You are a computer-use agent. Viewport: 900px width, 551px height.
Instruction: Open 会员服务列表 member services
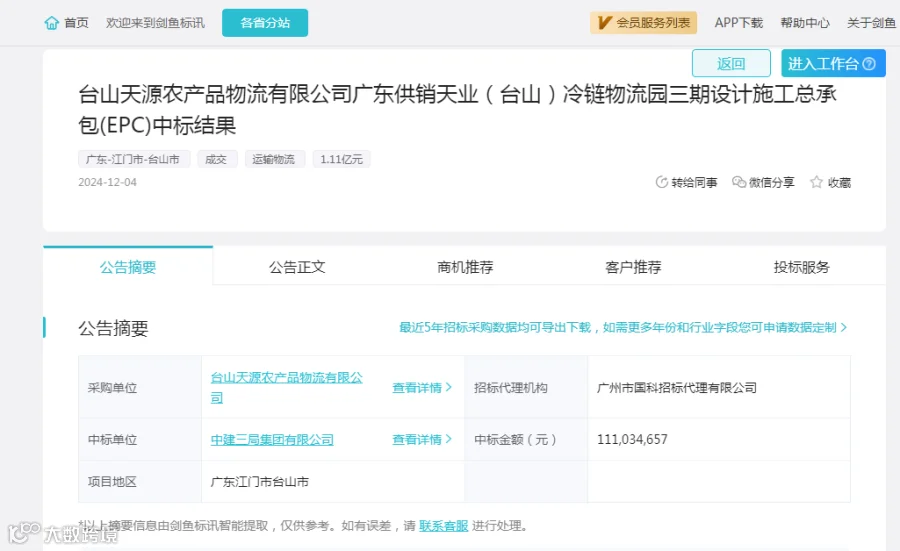(x=643, y=23)
